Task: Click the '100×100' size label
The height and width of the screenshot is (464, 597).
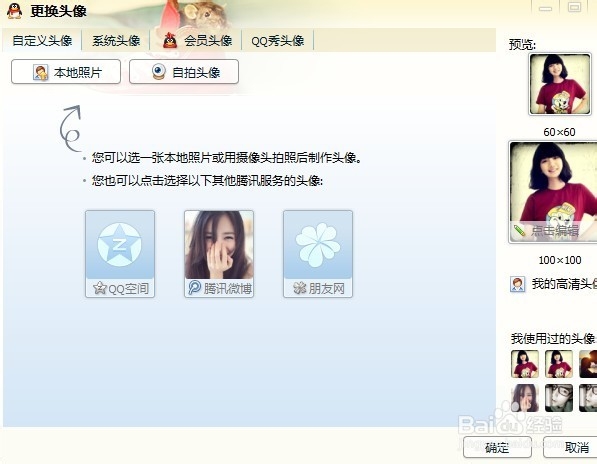Action: pos(560,260)
